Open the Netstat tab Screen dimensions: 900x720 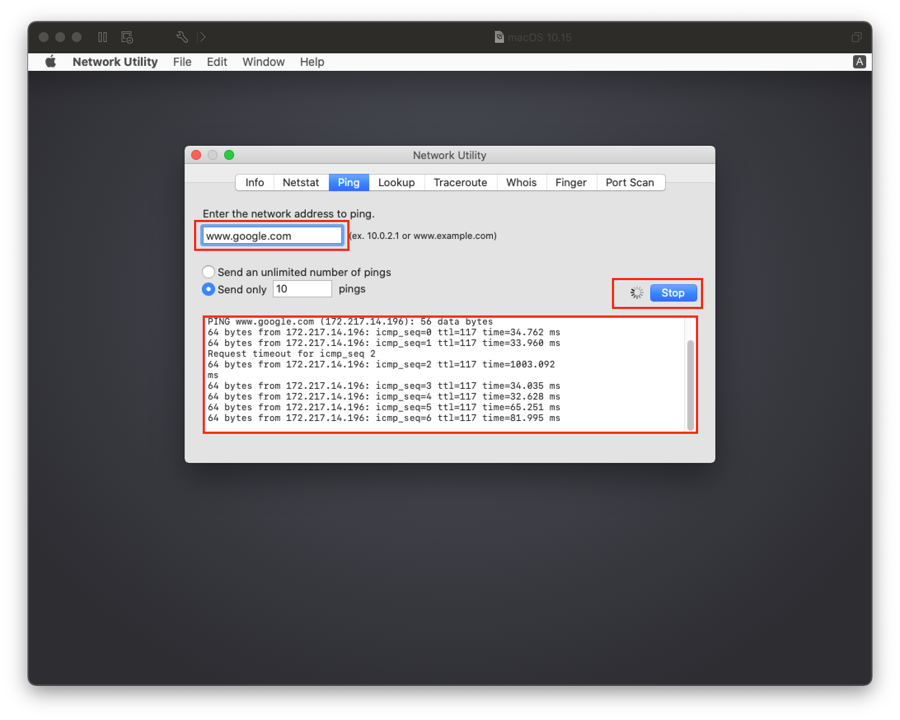pos(301,182)
